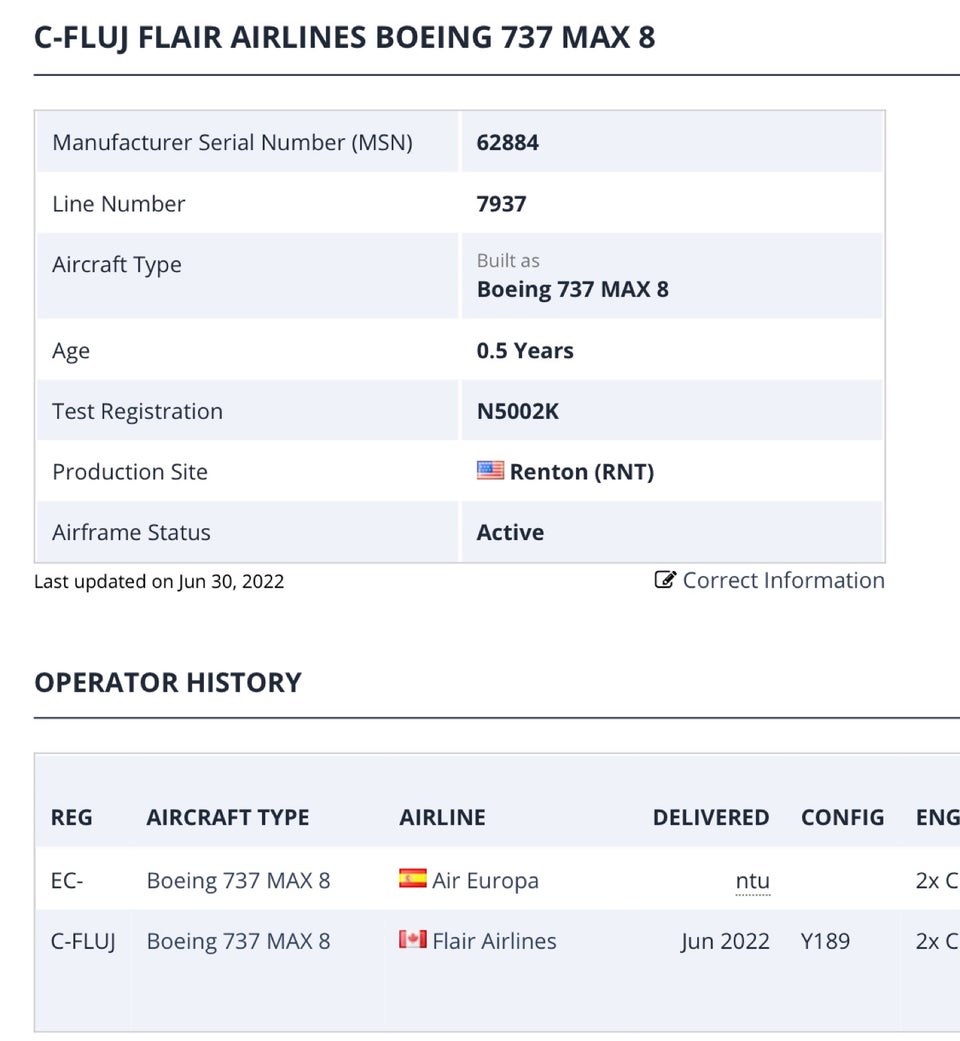
Task: Click the Y189 configuration value
Action: pyautogui.click(x=825, y=941)
